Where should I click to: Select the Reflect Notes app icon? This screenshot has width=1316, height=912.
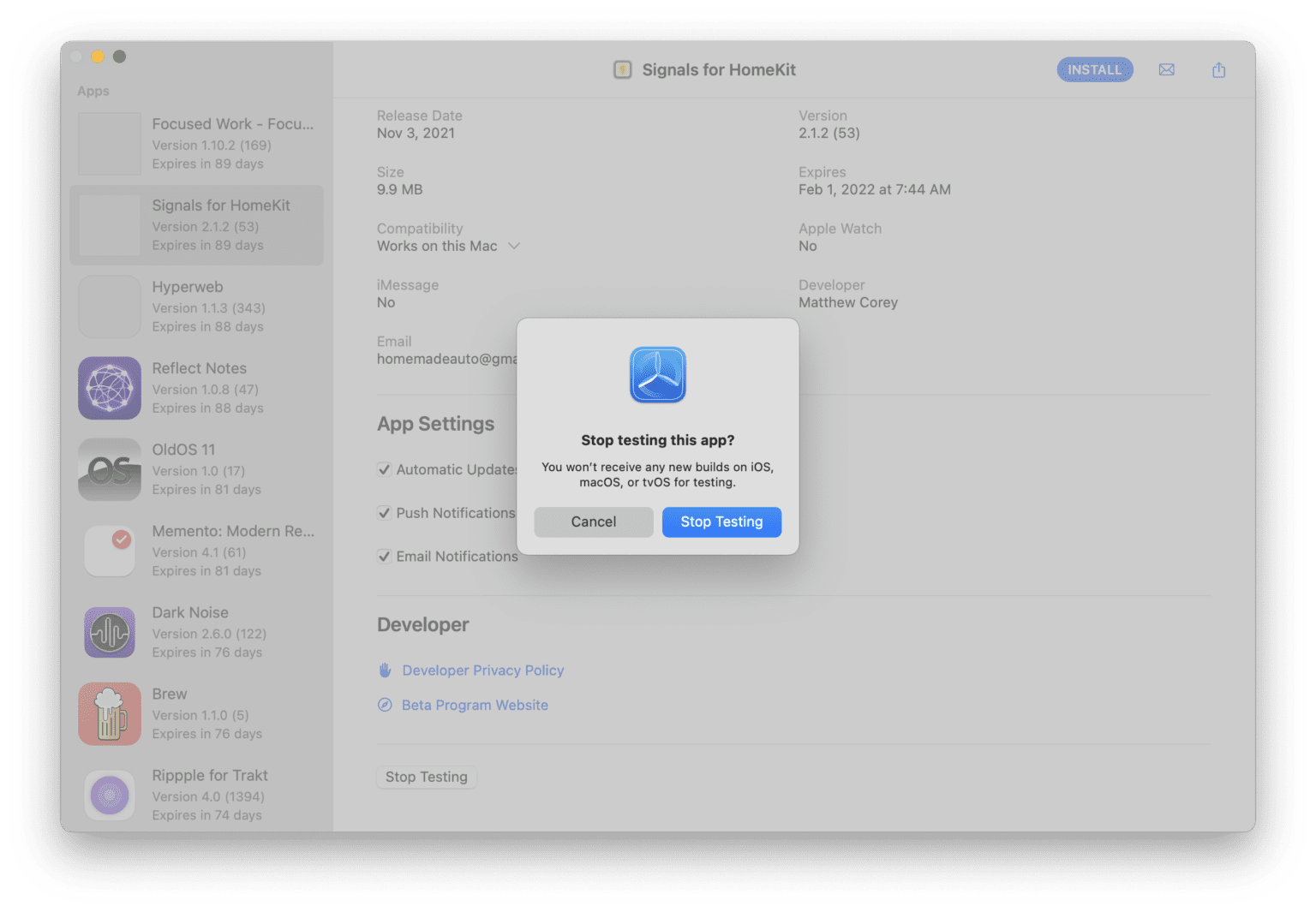pyautogui.click(x=109, y=388)
